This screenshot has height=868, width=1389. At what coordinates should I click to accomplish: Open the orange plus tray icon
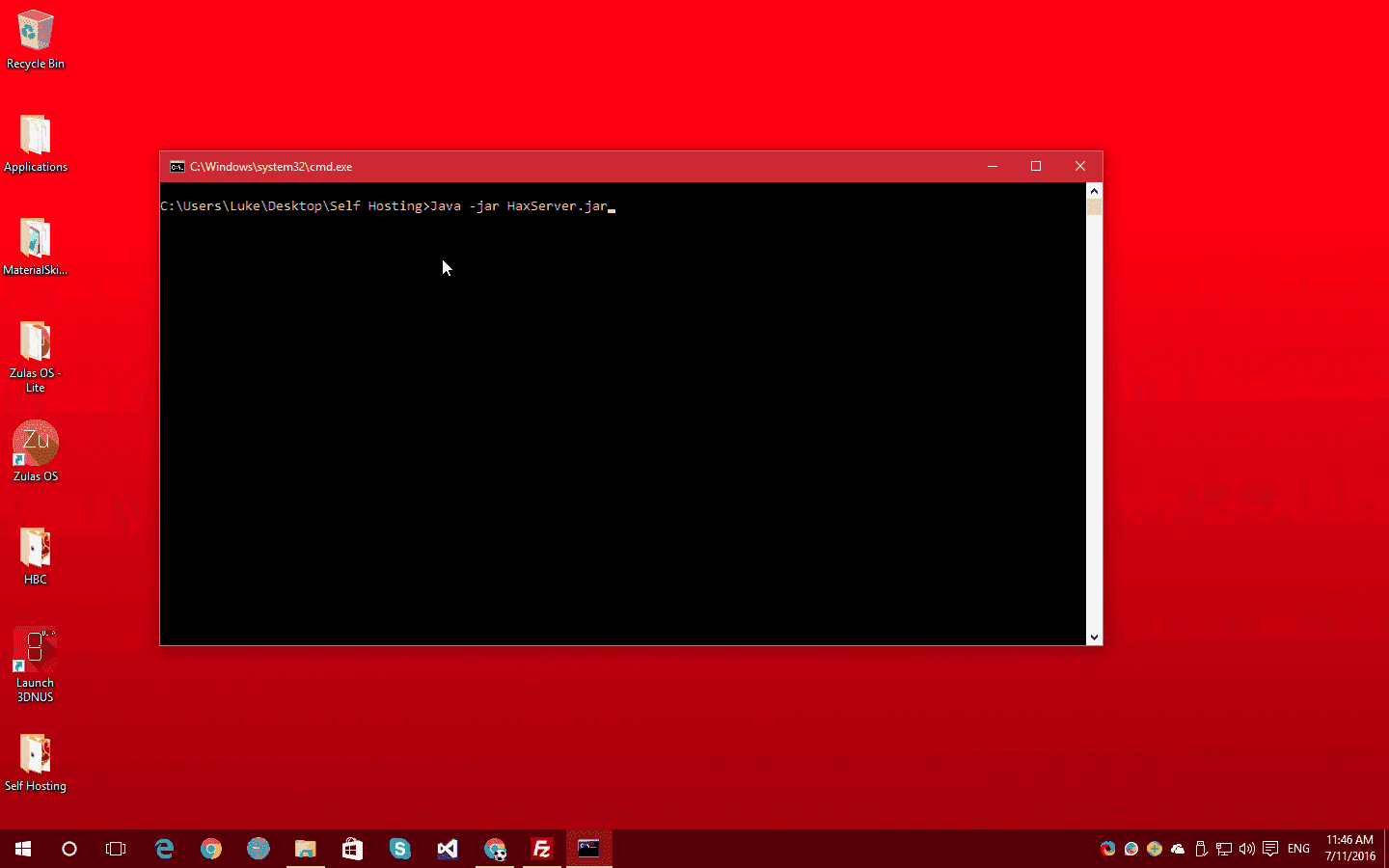[1155, 849]
